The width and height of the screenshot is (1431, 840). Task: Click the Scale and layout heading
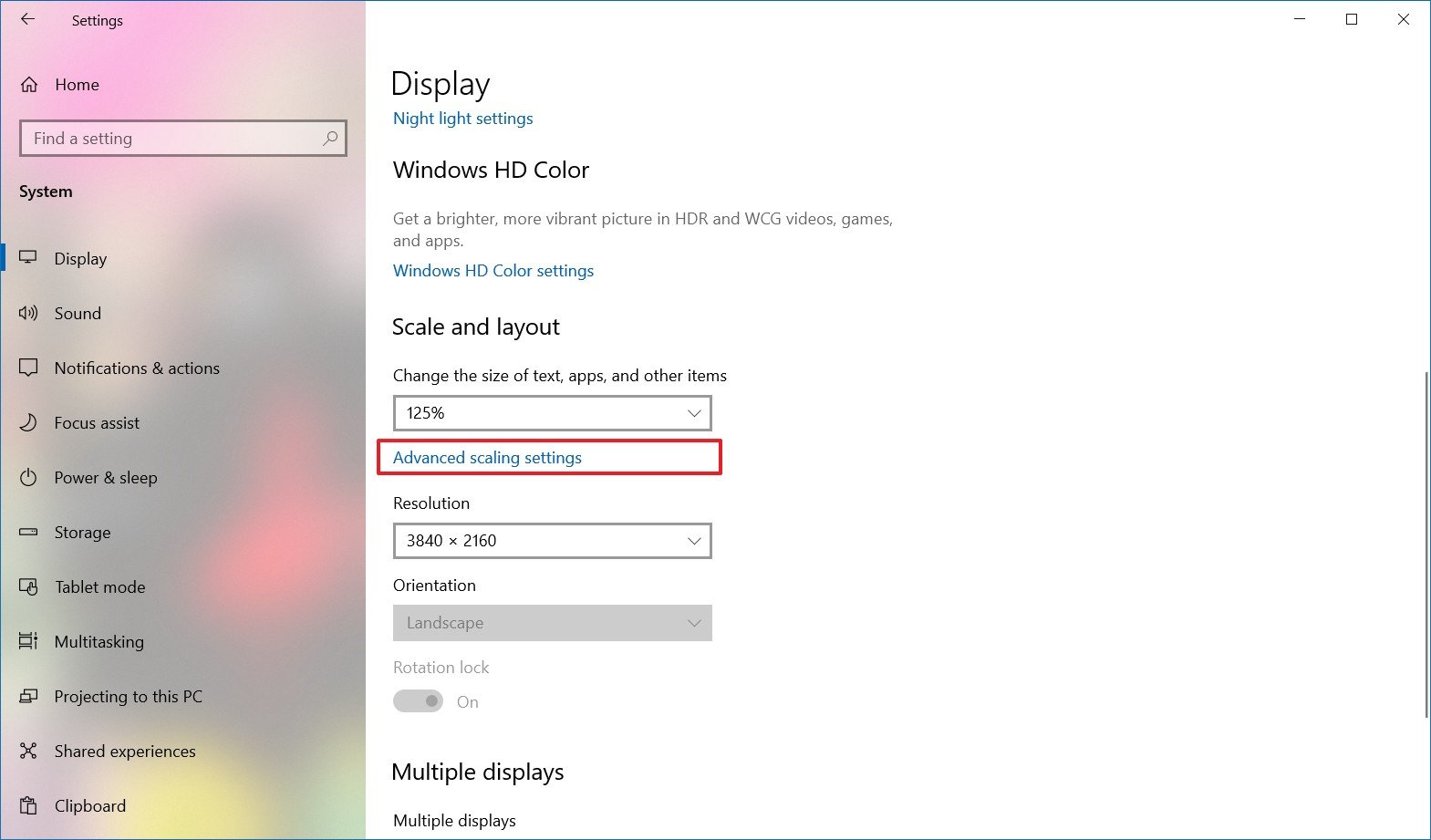(476, 327)
